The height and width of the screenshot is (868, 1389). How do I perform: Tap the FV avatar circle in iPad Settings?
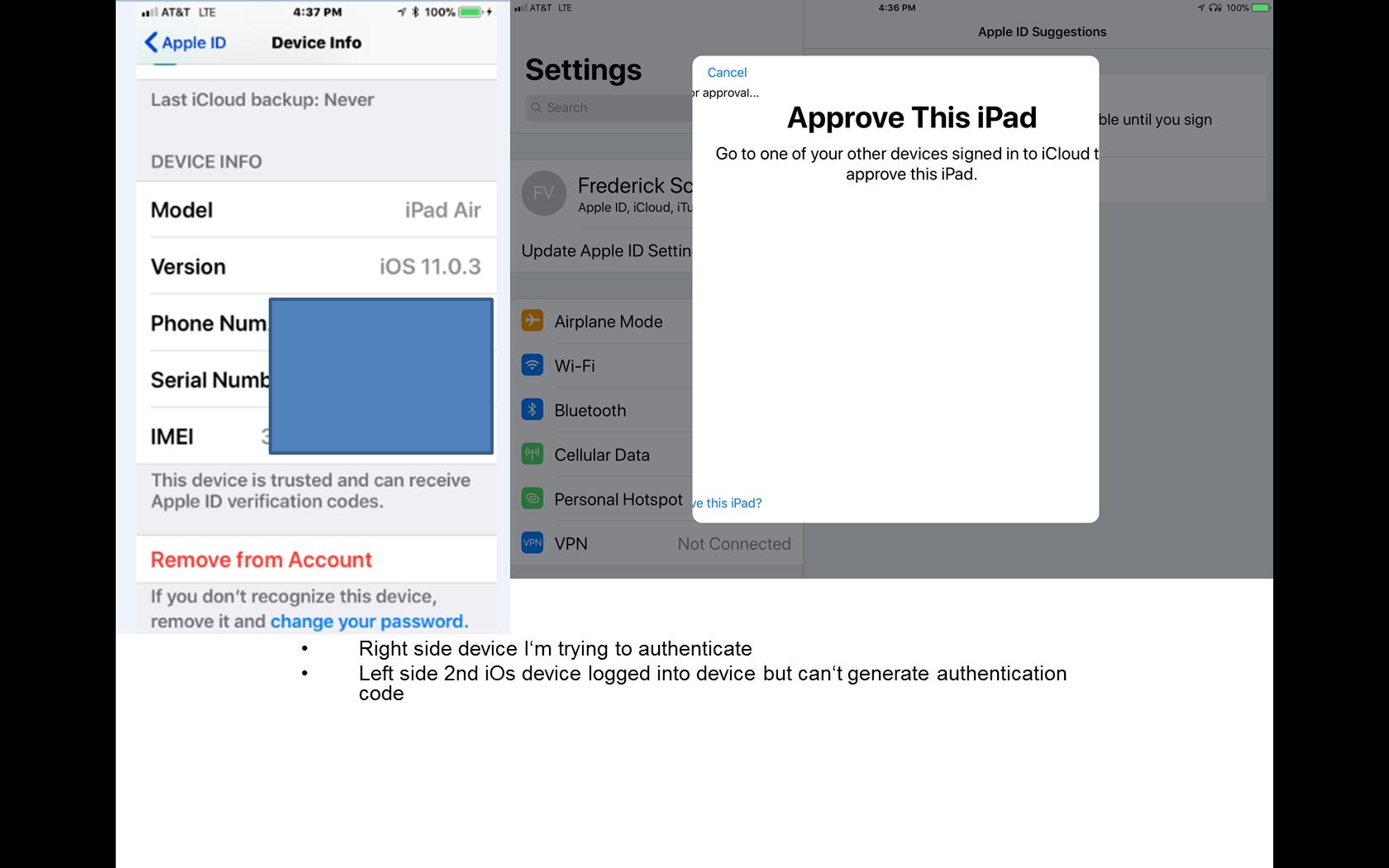click(543, 193)
